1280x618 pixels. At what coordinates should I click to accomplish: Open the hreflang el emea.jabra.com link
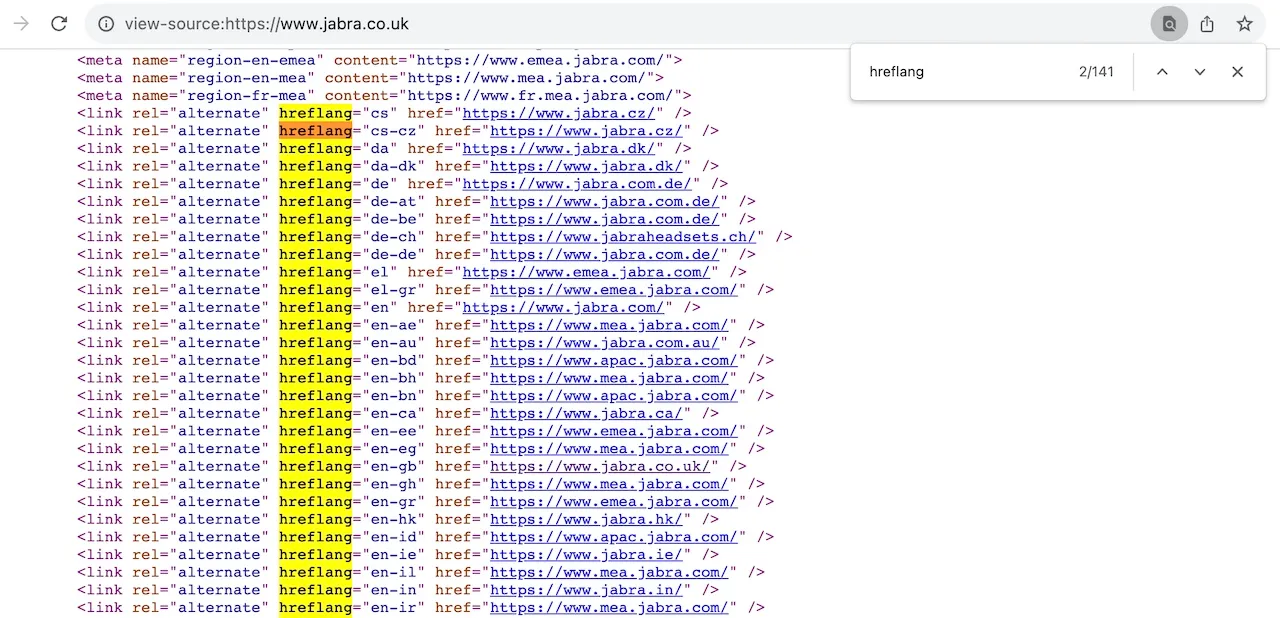click(x=586, y=272)
